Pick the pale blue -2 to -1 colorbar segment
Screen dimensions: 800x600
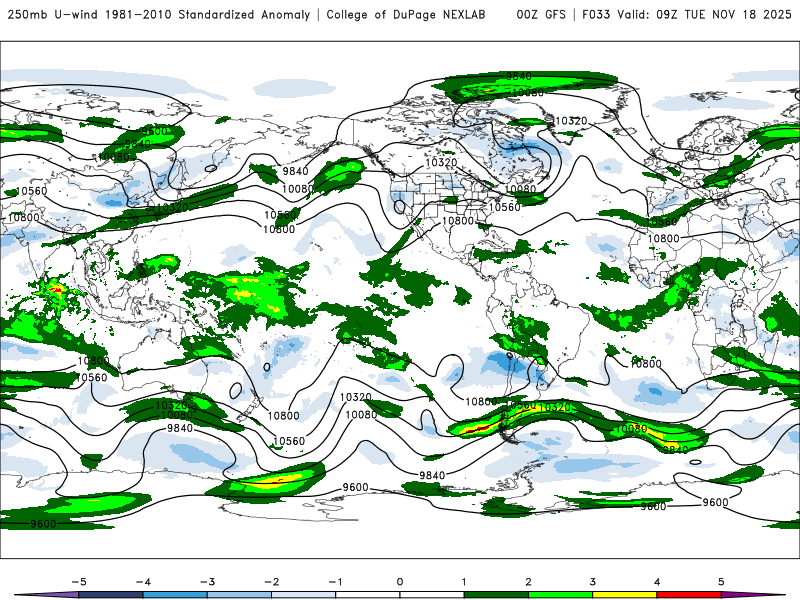coord(304,595)
